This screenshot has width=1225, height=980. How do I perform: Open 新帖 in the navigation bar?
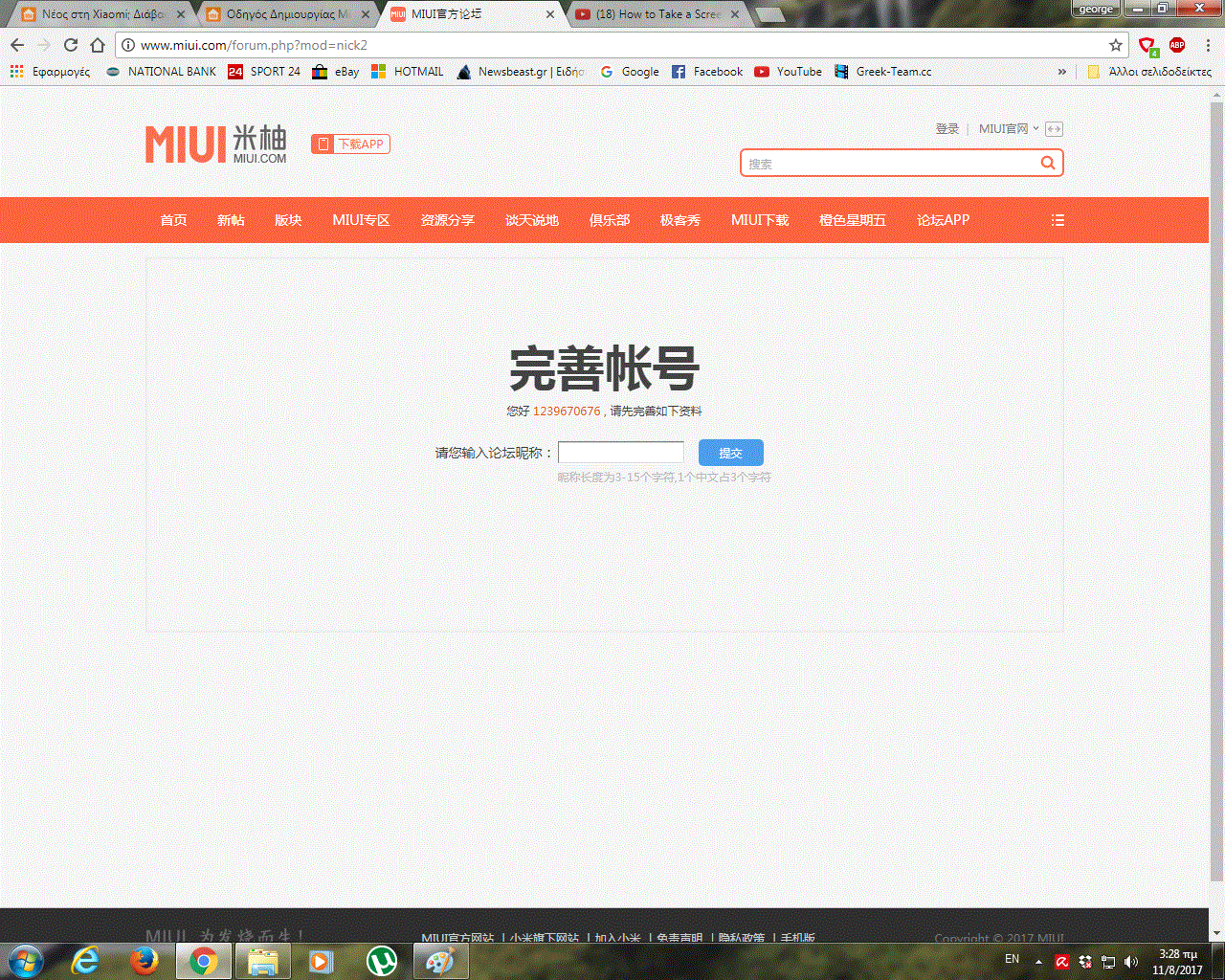(x=231, y=220)
